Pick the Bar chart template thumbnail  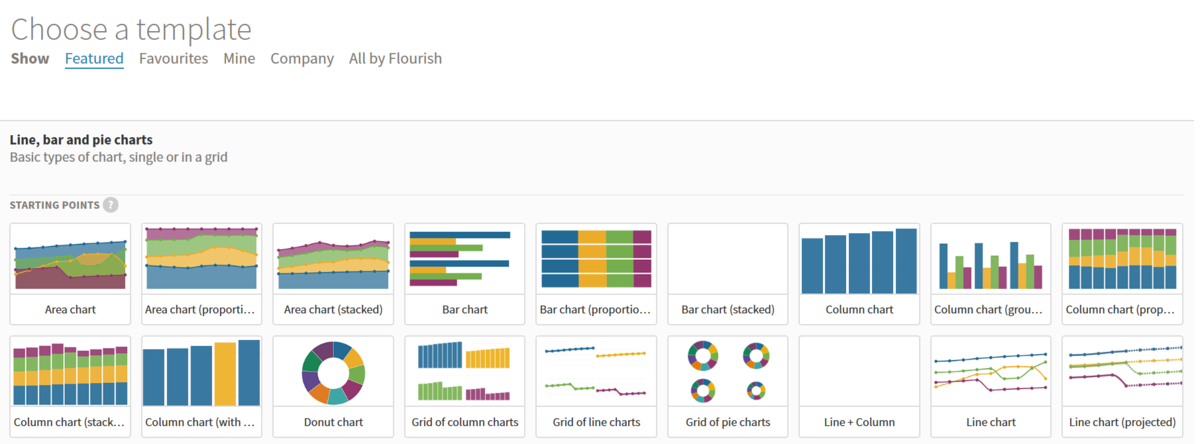(464, 273)
